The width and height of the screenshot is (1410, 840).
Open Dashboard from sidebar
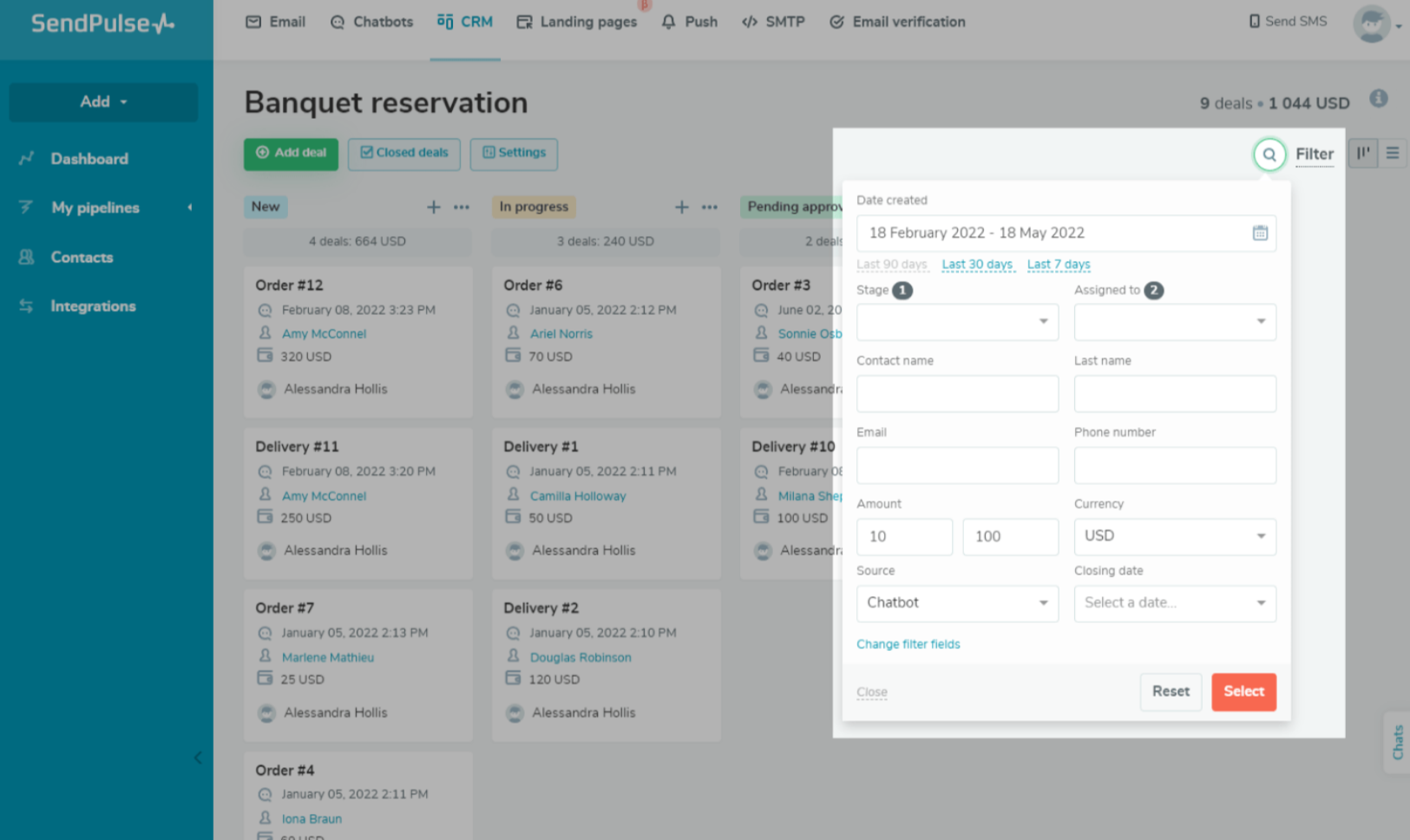pyautogui.click(x=89, y=159)
